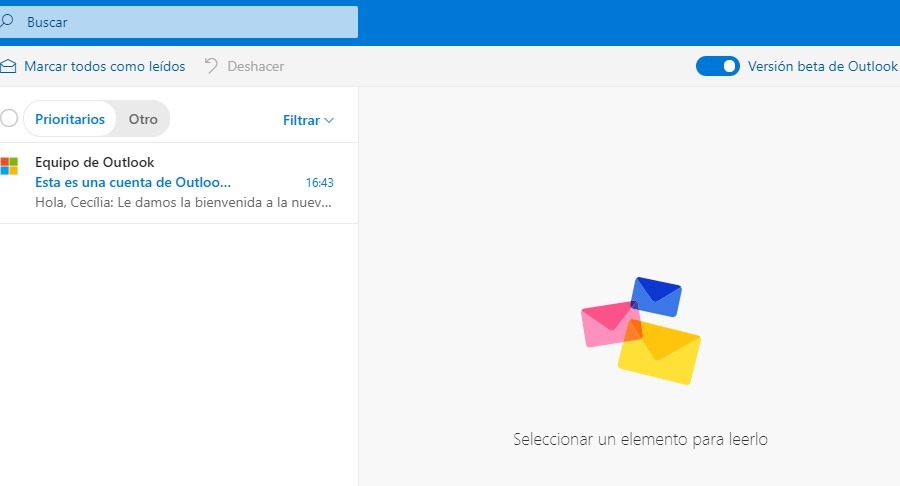Viewport: 900px width, 486px height.
Task: Click the search magnifier icon
Action: click(x=6, y=21)
